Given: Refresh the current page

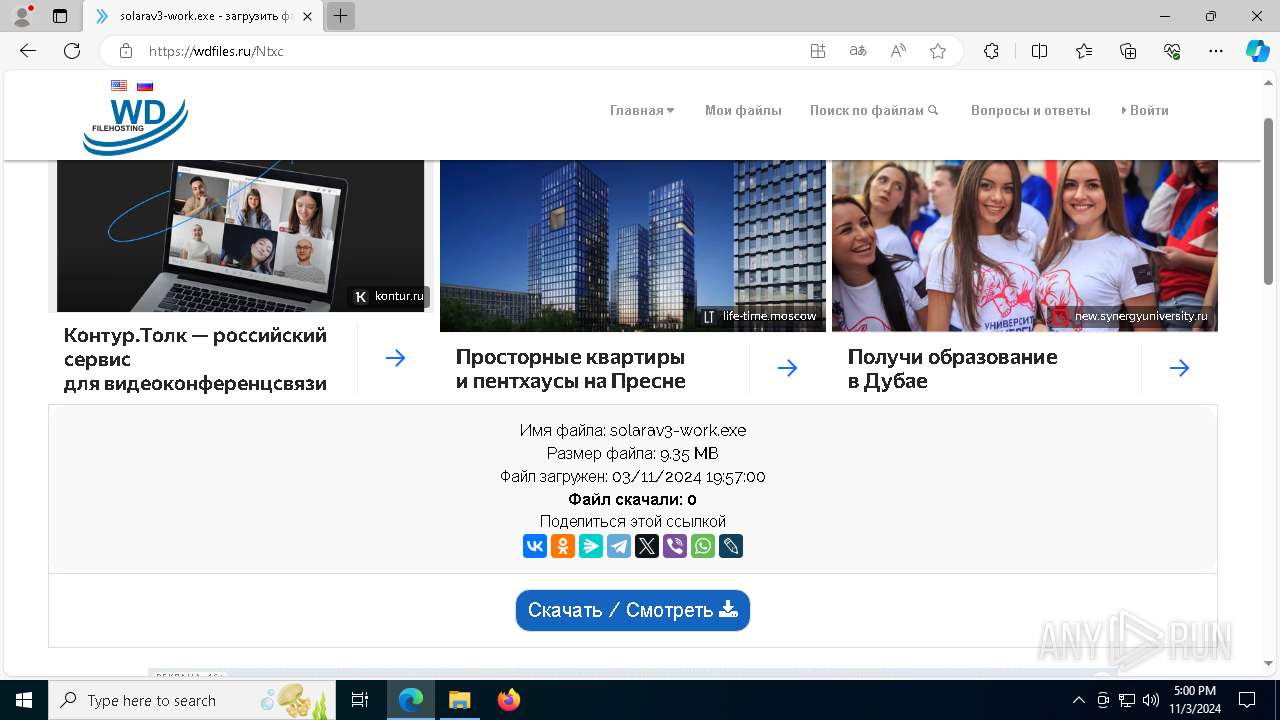Looking at the screenshot, I should tap(72, 51).
